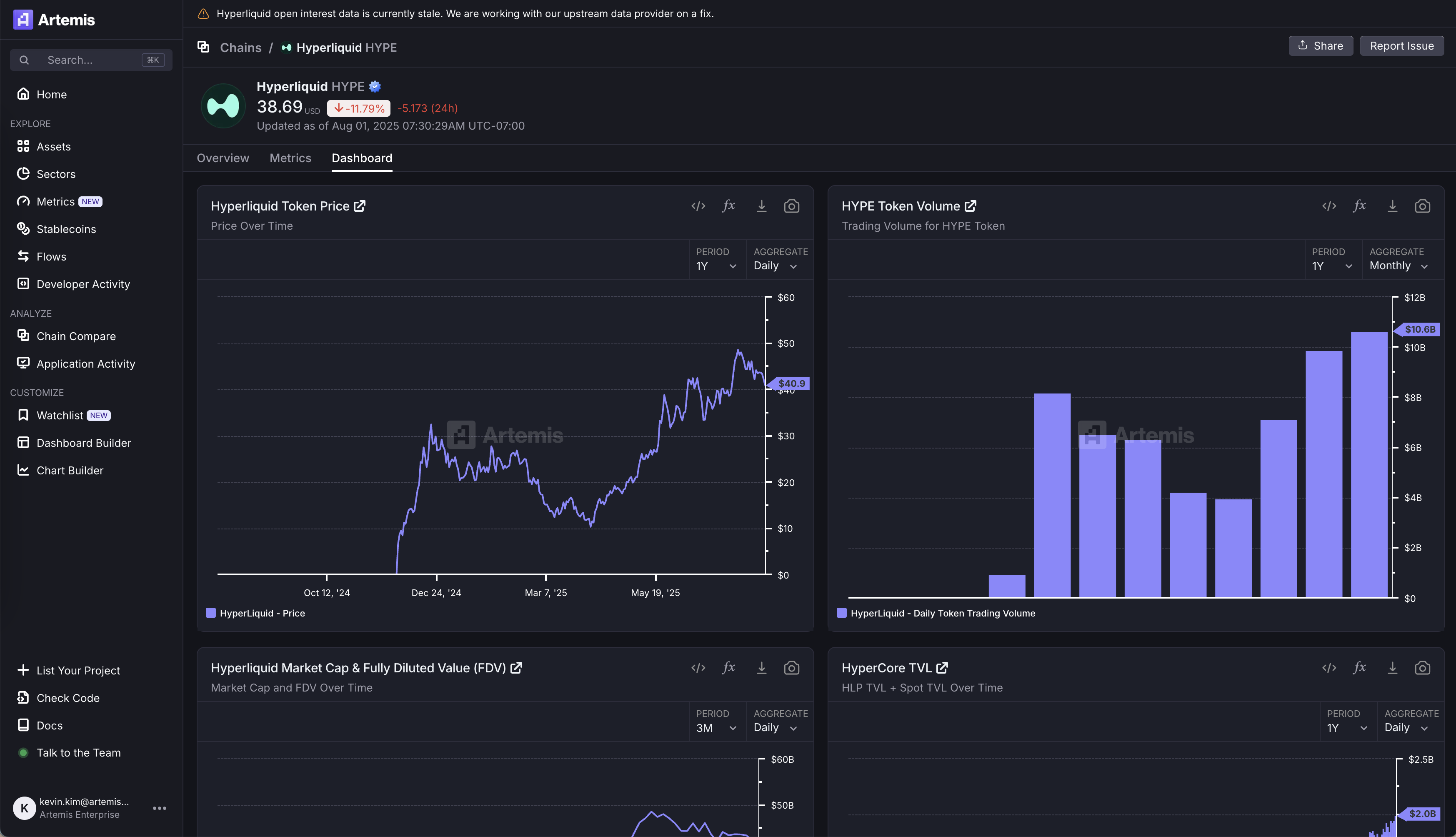Click the Report Issue button
The height and width of the screenshot is (837, 1456).
(x=1401, y=46)
